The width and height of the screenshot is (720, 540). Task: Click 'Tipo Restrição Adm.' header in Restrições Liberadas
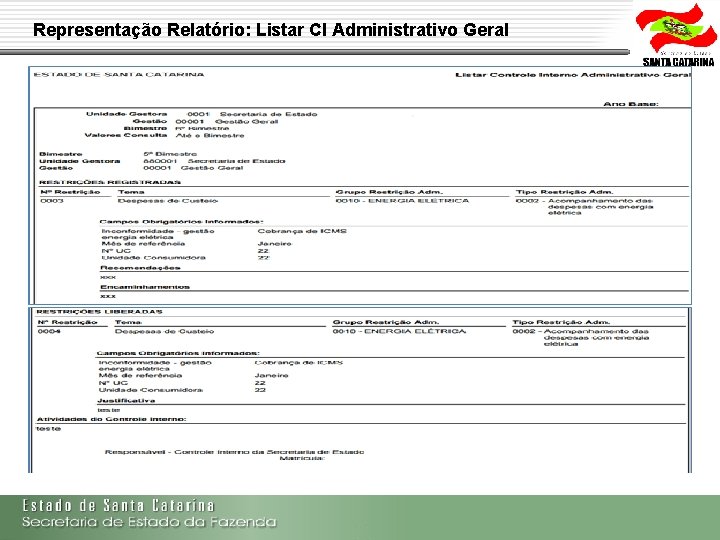(561, 322)
